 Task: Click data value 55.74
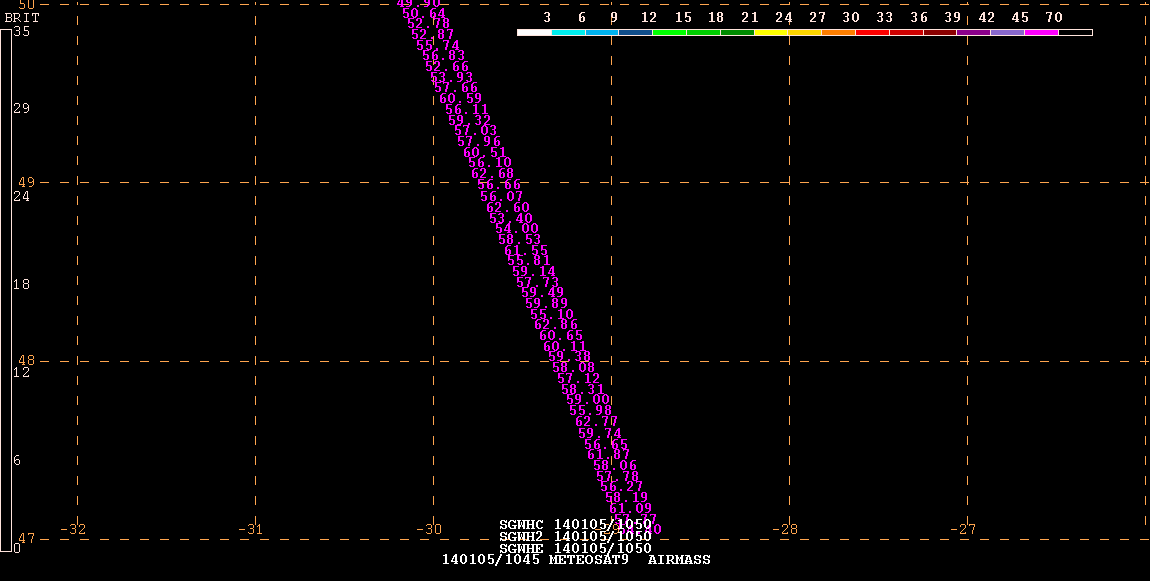coord(439,45)
